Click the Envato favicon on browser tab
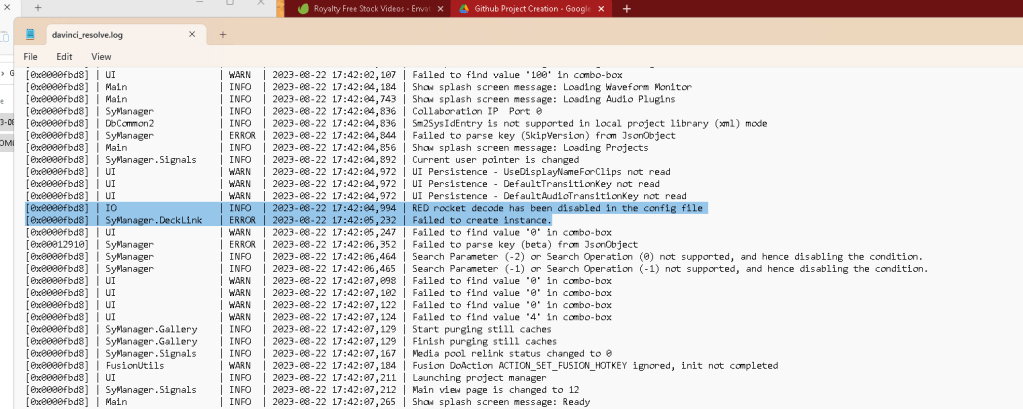The width and height of the screenshot is (1023, 409). click(303, 8)
